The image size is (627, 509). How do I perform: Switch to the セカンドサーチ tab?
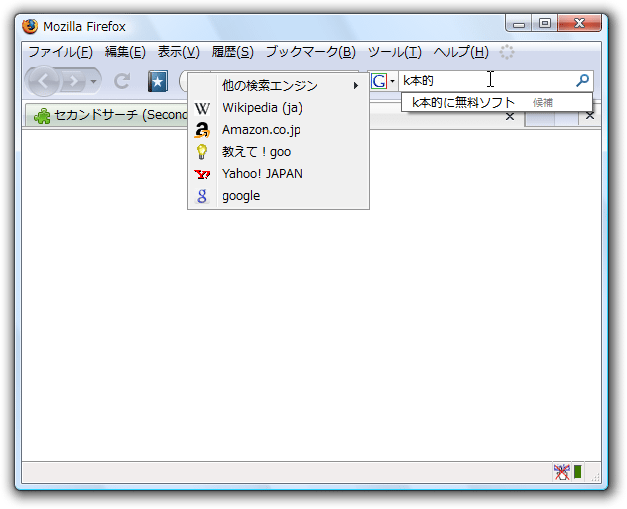(108, 115)
